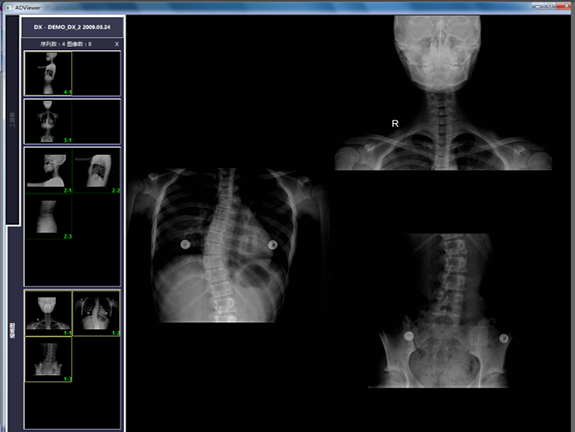Select the DX - DEMO_DX_2 2009.03.24 study header
The image size is (575, 432).
[x=72, y=27]
